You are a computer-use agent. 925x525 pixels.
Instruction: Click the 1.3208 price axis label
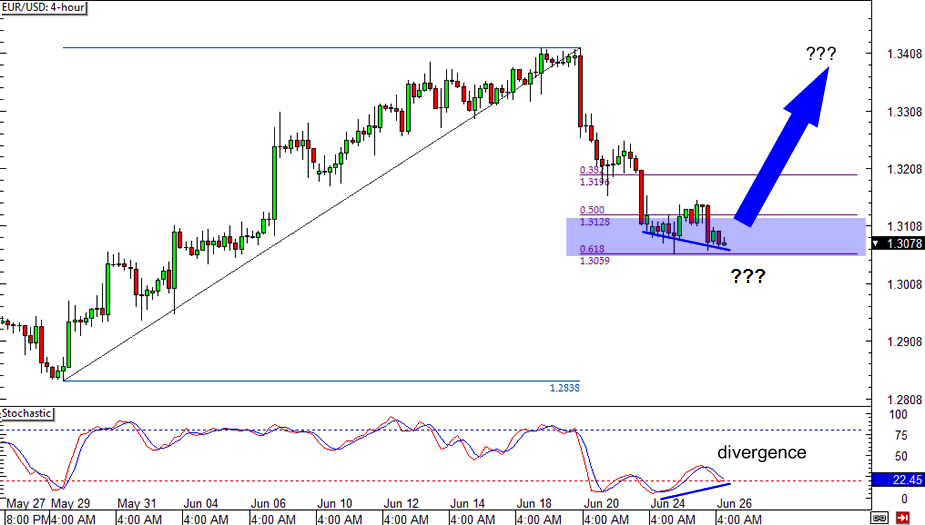point(904,170)
